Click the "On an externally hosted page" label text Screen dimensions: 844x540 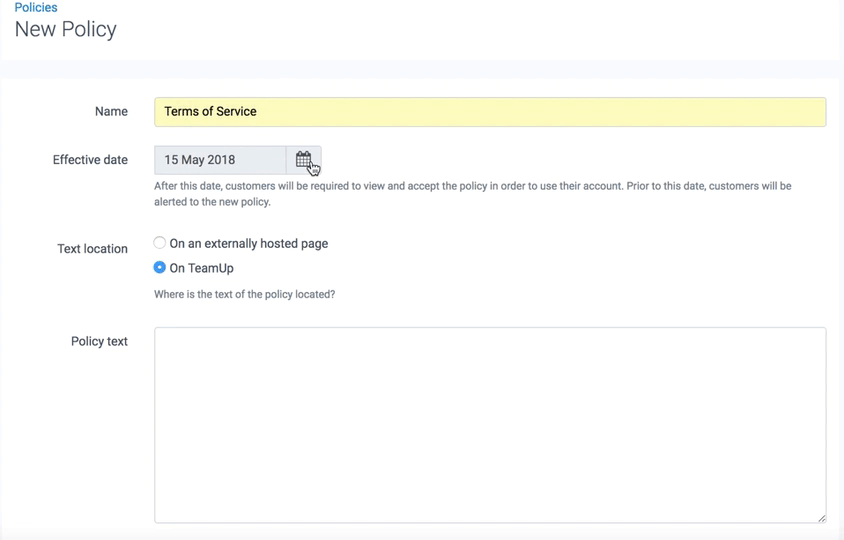click(248, 243)
